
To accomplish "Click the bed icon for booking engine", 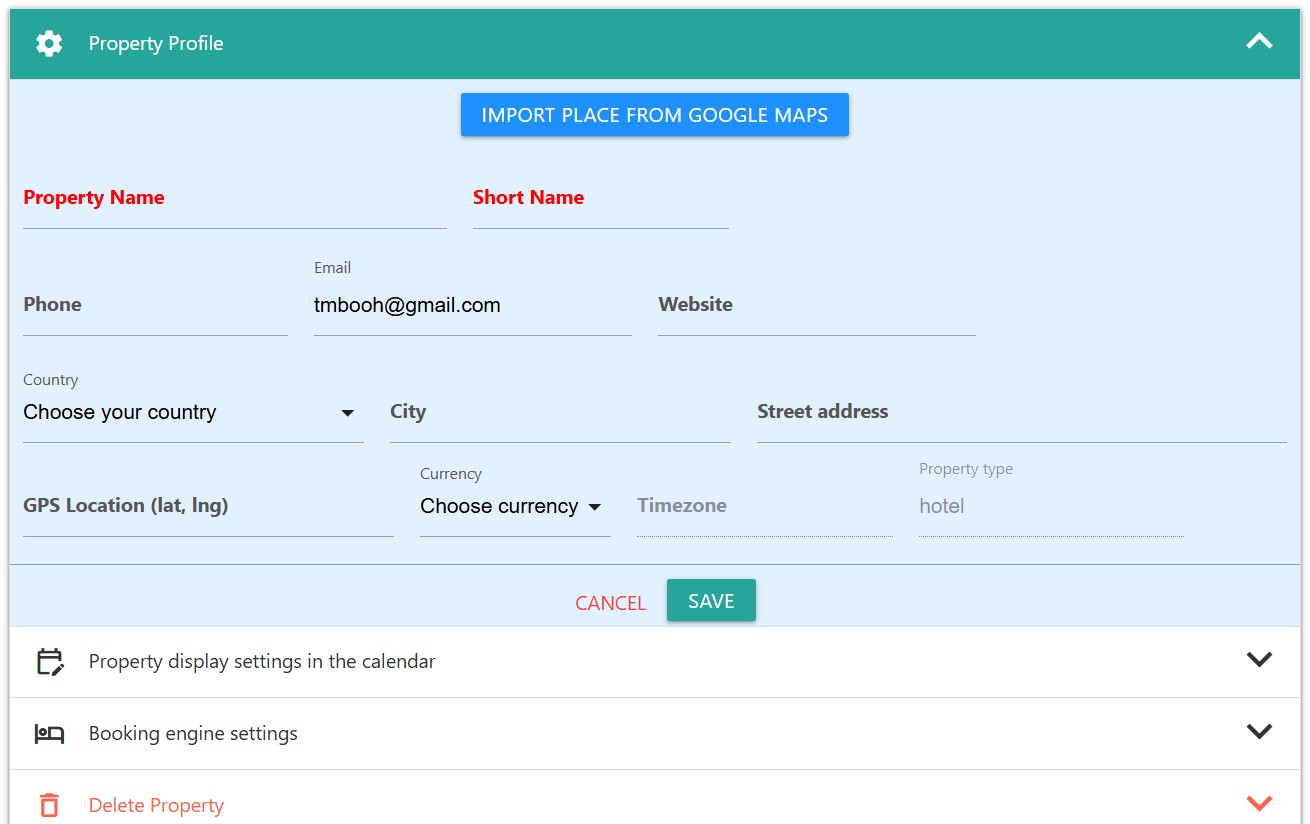I will pos(49,734).
